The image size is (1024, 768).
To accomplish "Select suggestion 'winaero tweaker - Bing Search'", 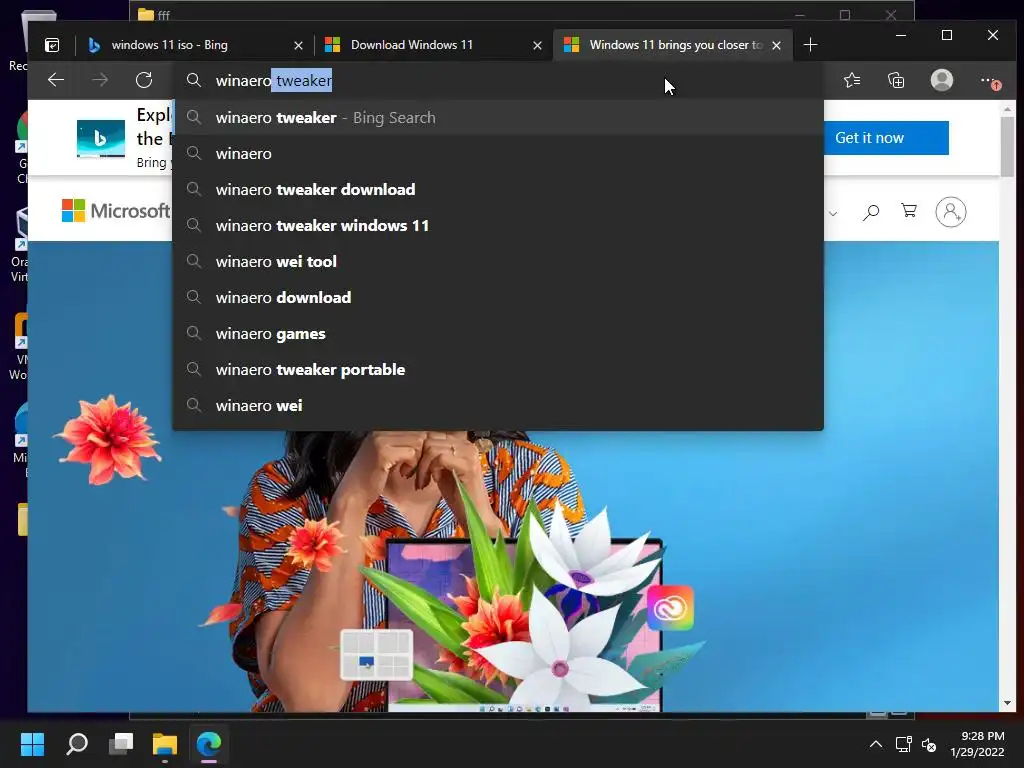I will click(x=498, y=118).
